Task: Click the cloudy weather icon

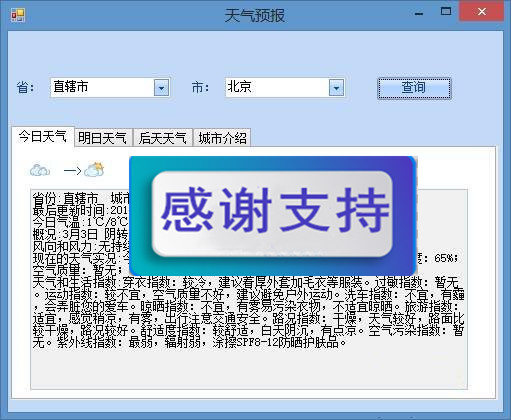Action: (x=40, y=170)
